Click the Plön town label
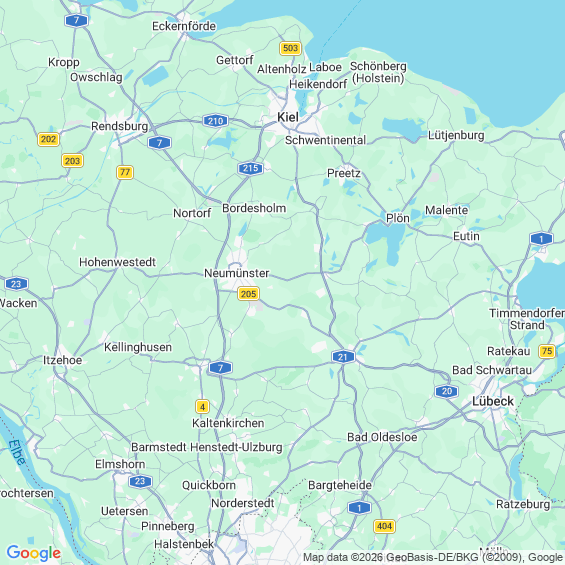565x565 pixels. pyautogui.click(x=398, y=218)
